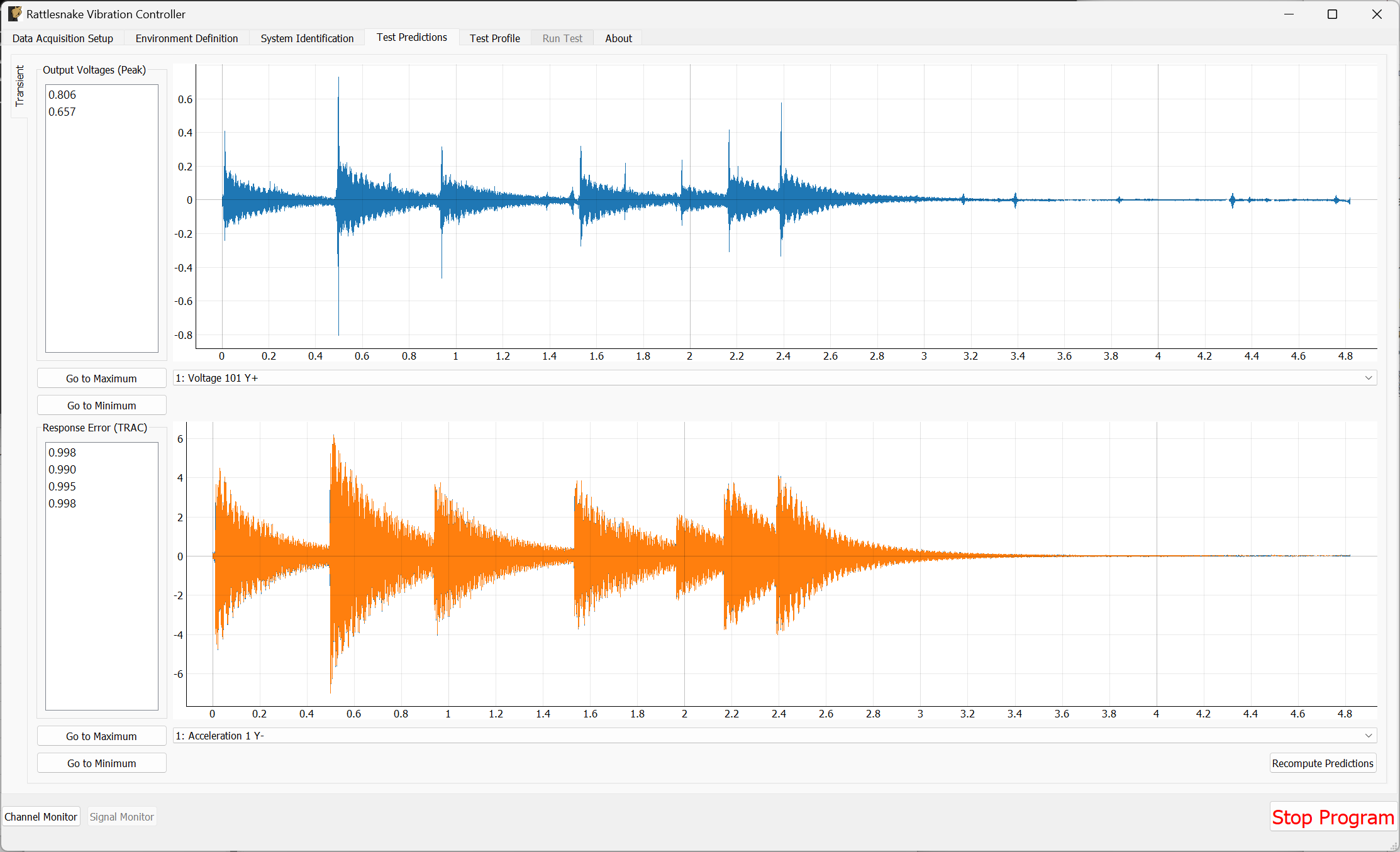Select the vertical Transient tab on the left
Viewport: 1400px width, 852px height.
[19, 86]
